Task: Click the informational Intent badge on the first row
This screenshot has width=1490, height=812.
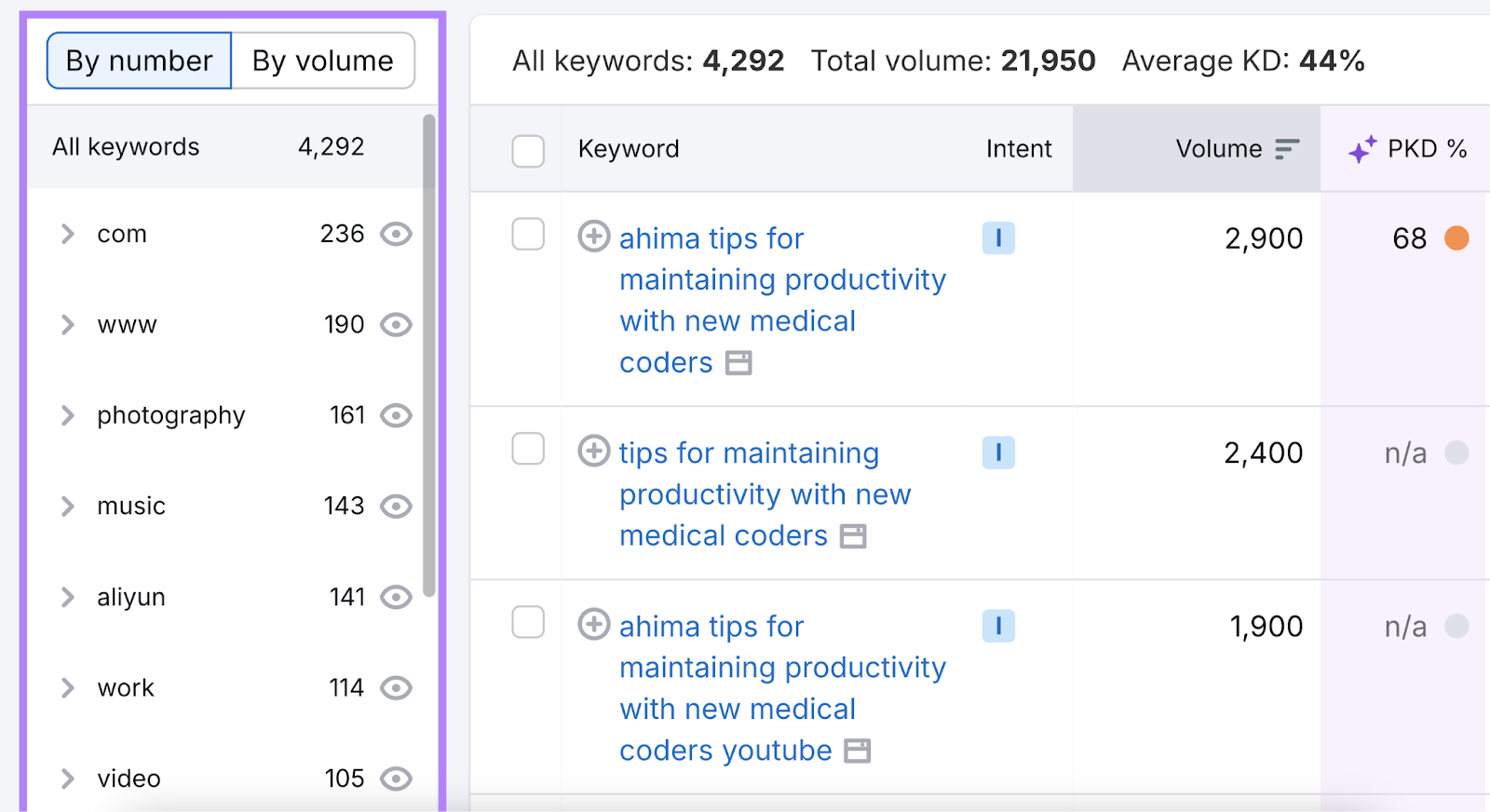Action: [998, 238]
